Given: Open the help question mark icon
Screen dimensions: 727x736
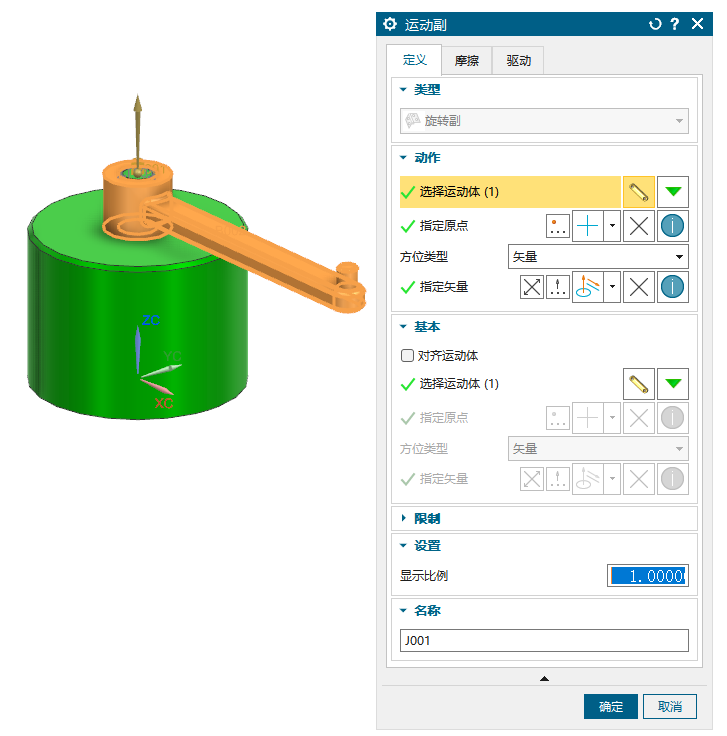Looking at the screenshot, I should (x=675, y=24).
